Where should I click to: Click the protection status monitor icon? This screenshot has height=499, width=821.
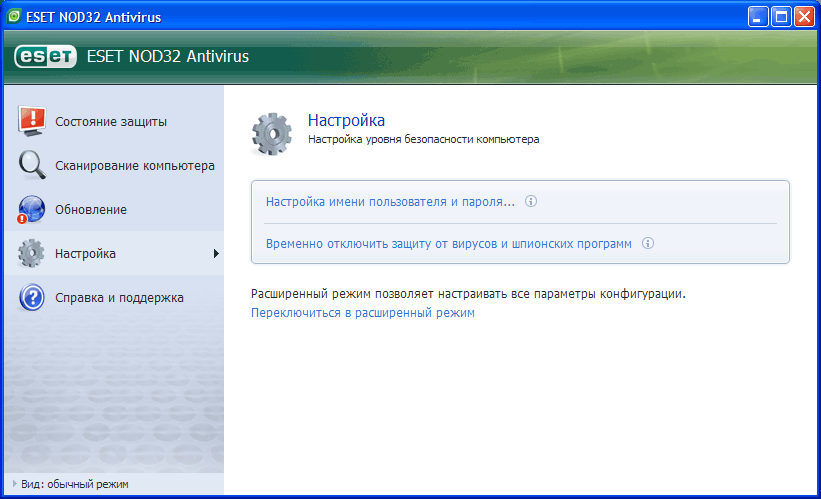pos(32,121)
